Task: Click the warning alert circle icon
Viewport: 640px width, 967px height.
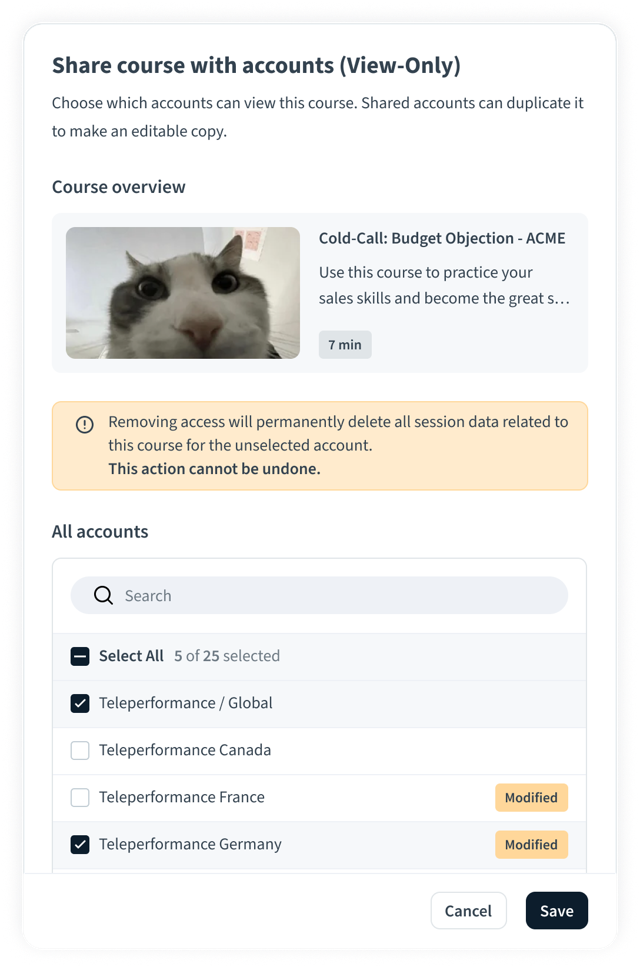Action: (85, 424)
